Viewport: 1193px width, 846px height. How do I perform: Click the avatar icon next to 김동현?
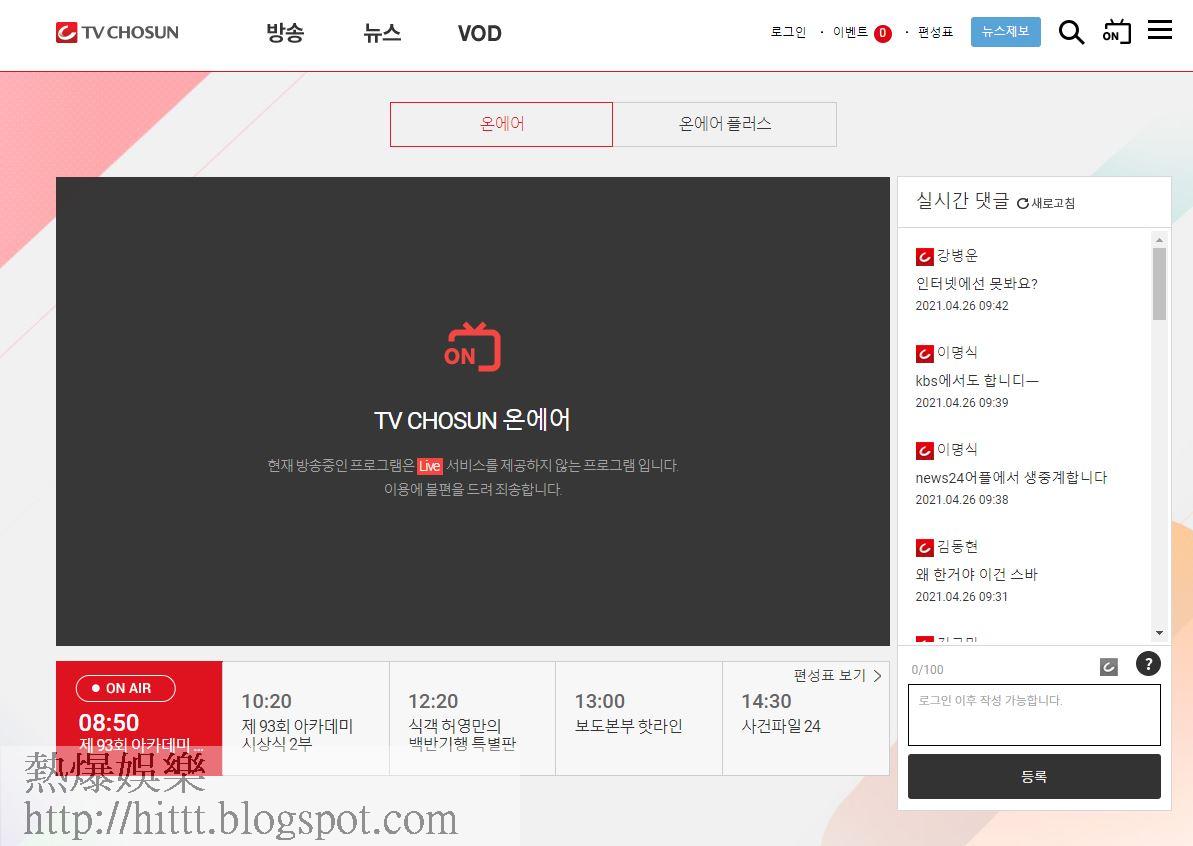point(924,547)
